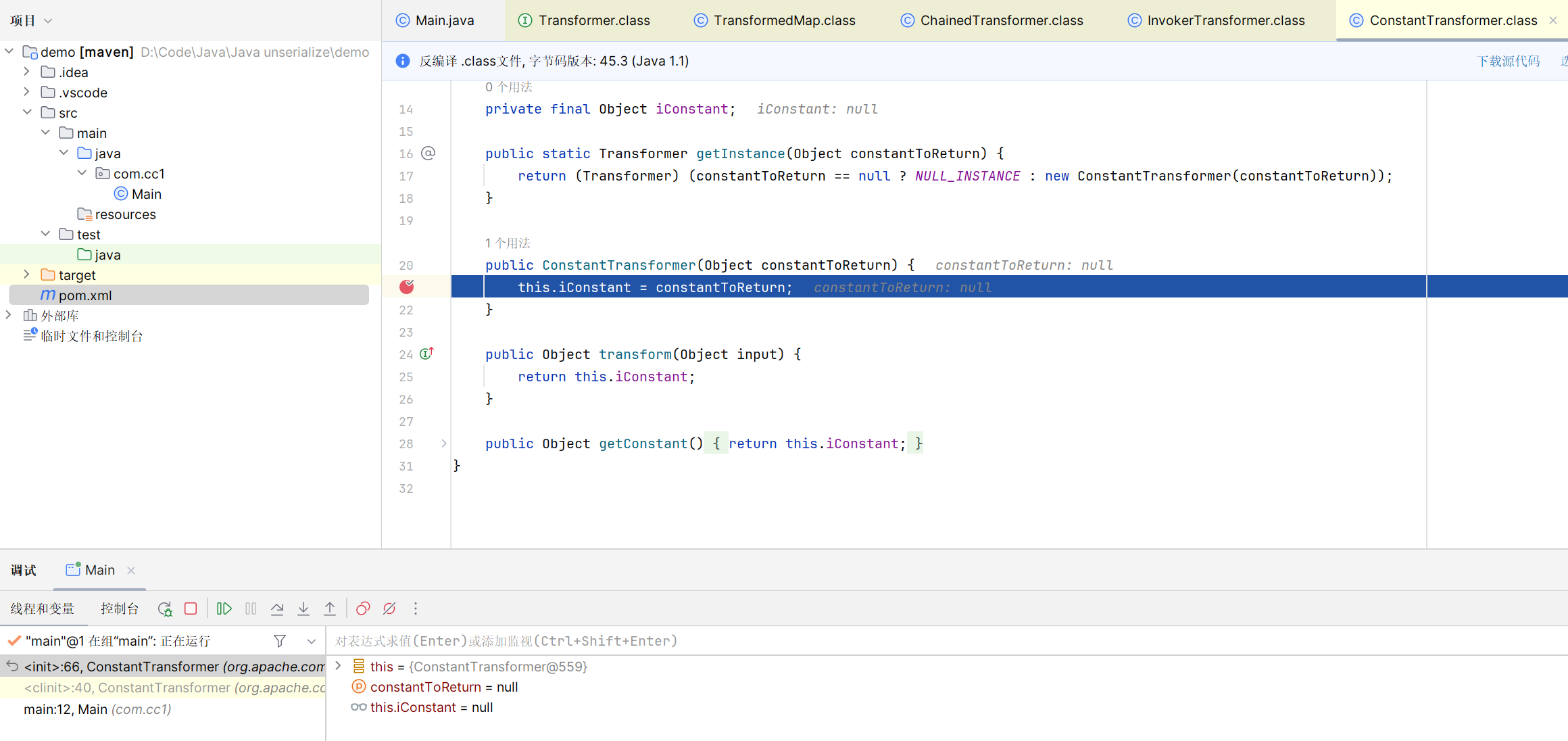The width and height of the screenshot is (1568, 741).
Task: Click the Step Out icon
Action: click(330, 608)
